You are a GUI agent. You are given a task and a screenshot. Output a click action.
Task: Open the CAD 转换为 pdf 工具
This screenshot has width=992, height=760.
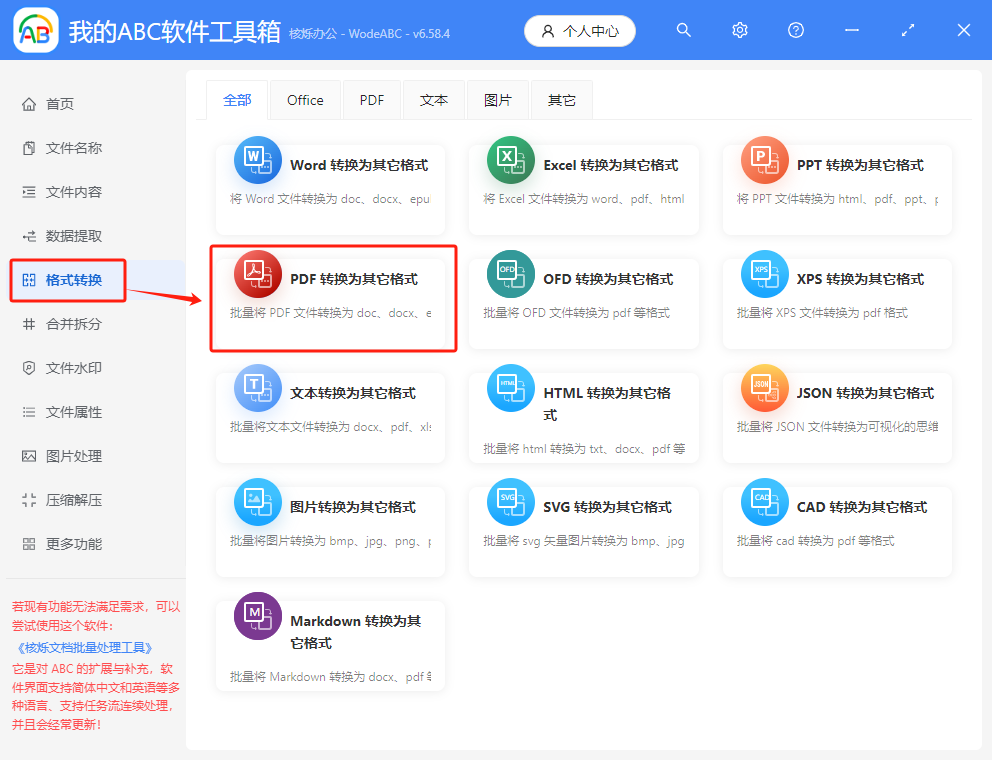point(837,524)
